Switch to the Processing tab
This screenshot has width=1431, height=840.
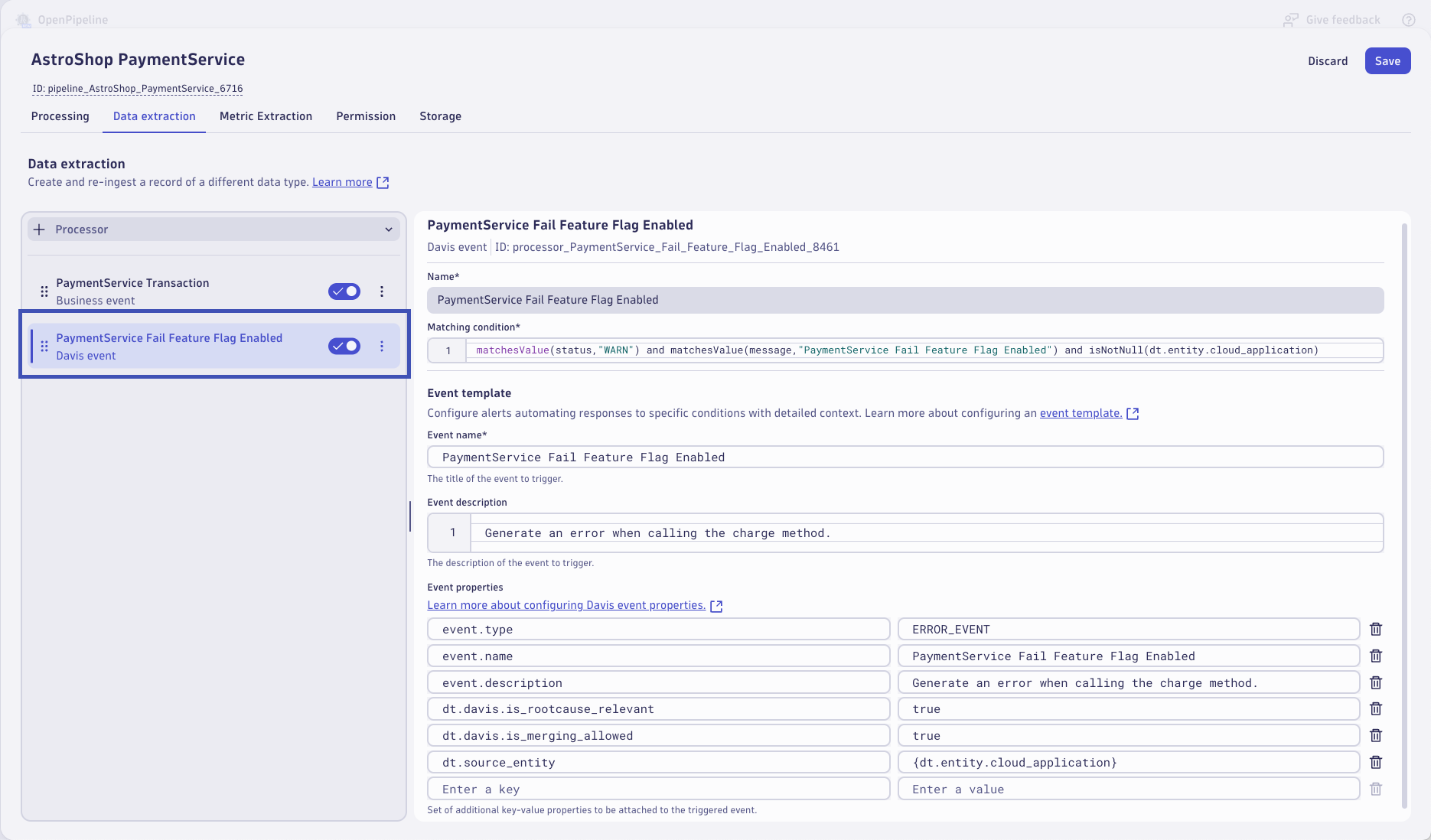pos(60,116)
